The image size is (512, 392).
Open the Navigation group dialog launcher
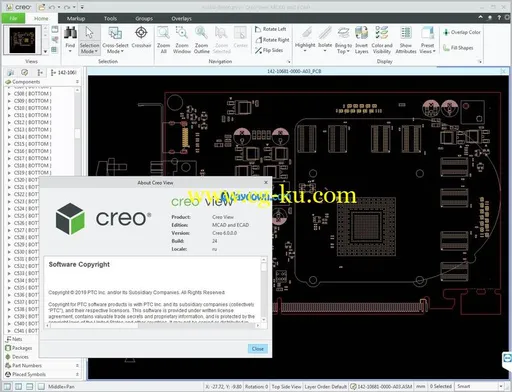pos(289,62)
